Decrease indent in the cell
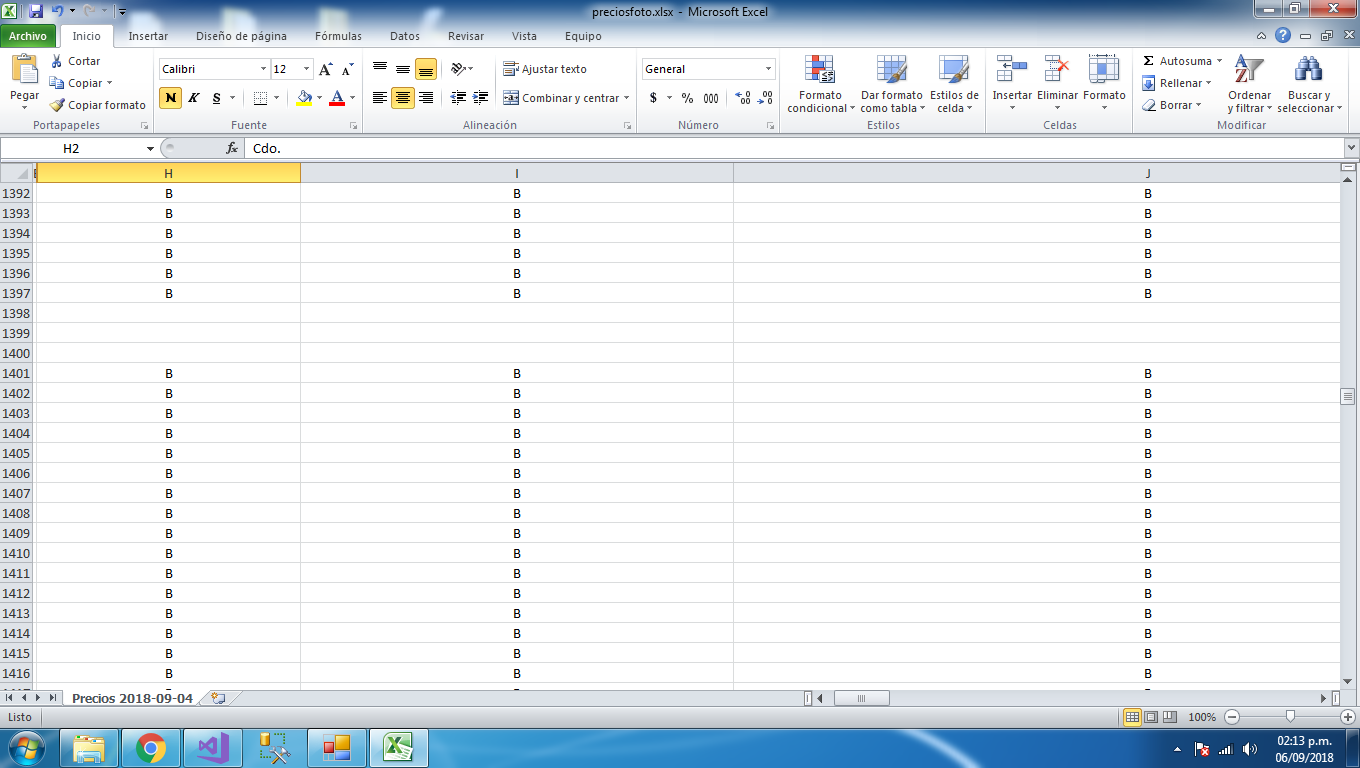This screenshot has height=768, width=1360. pyautogui.click(x=458, y=98)
